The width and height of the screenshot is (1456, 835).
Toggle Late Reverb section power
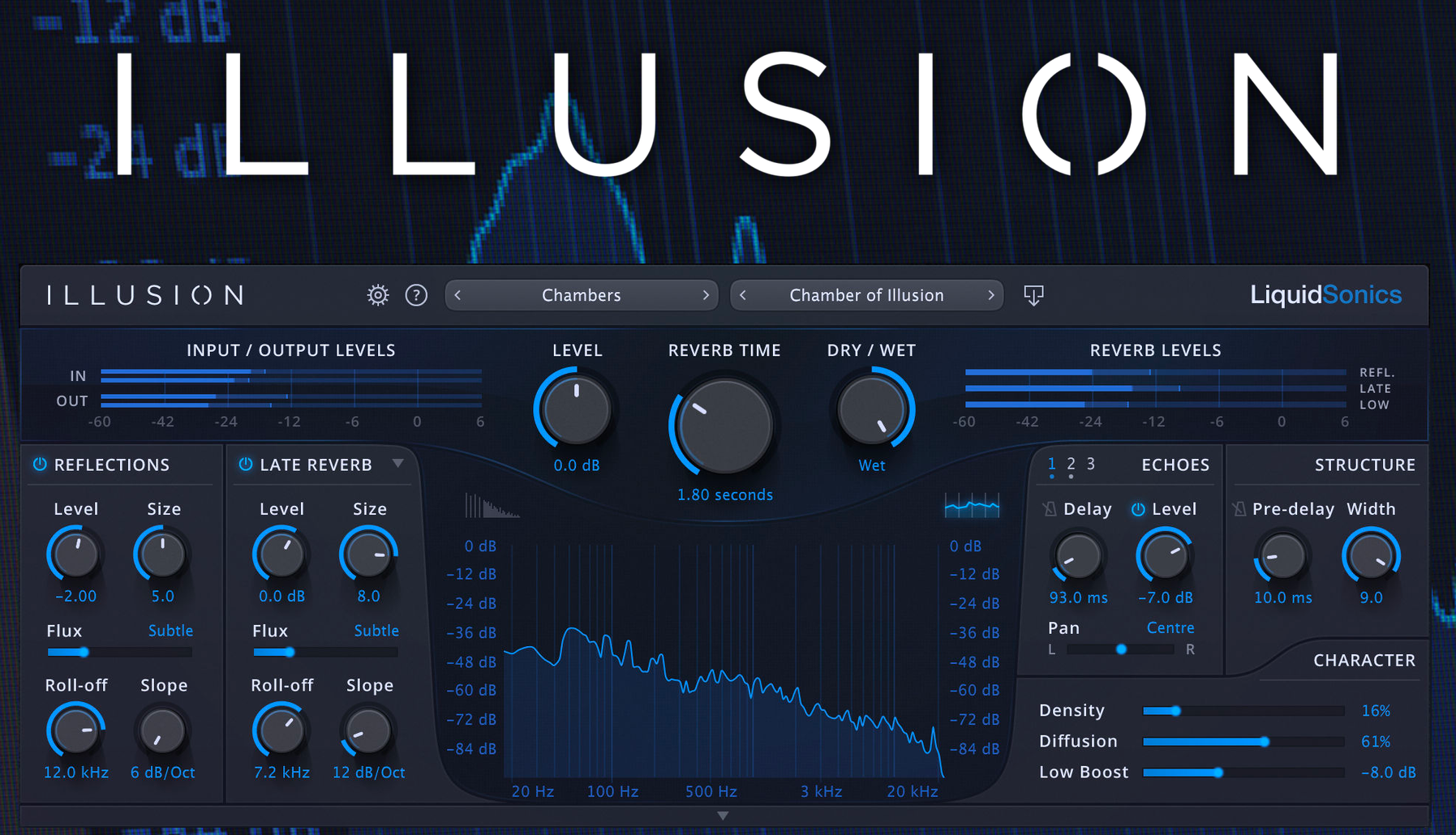[x=245, y=465]
